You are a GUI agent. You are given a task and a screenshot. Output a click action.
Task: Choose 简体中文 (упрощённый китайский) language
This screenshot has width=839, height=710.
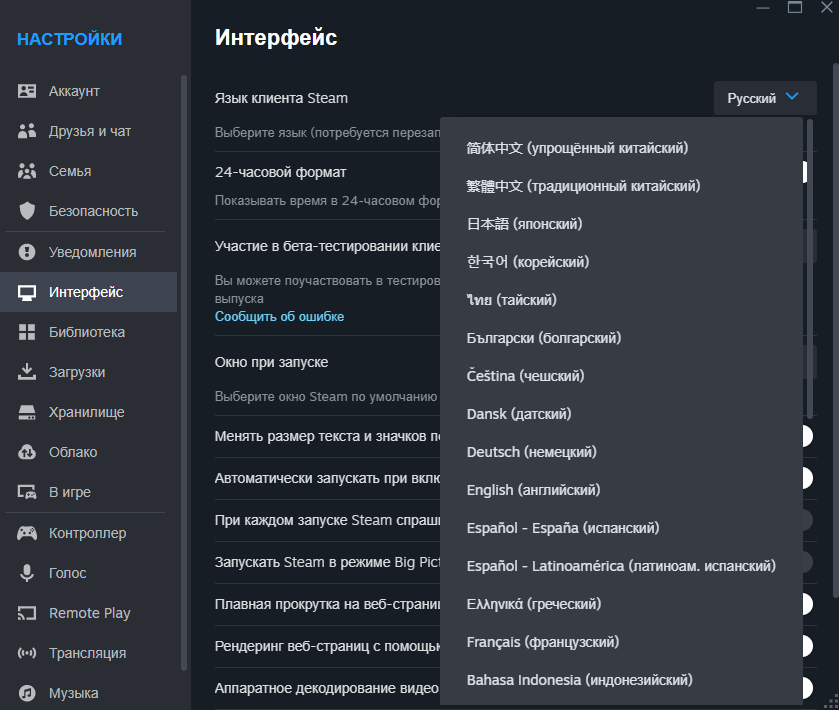pos(621,148)
